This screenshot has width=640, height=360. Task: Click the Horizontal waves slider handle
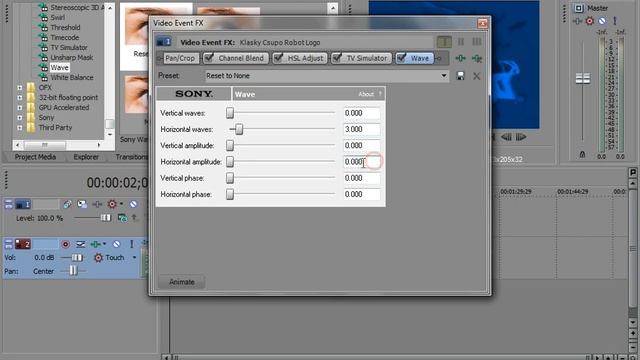click(x=239, y=129)
